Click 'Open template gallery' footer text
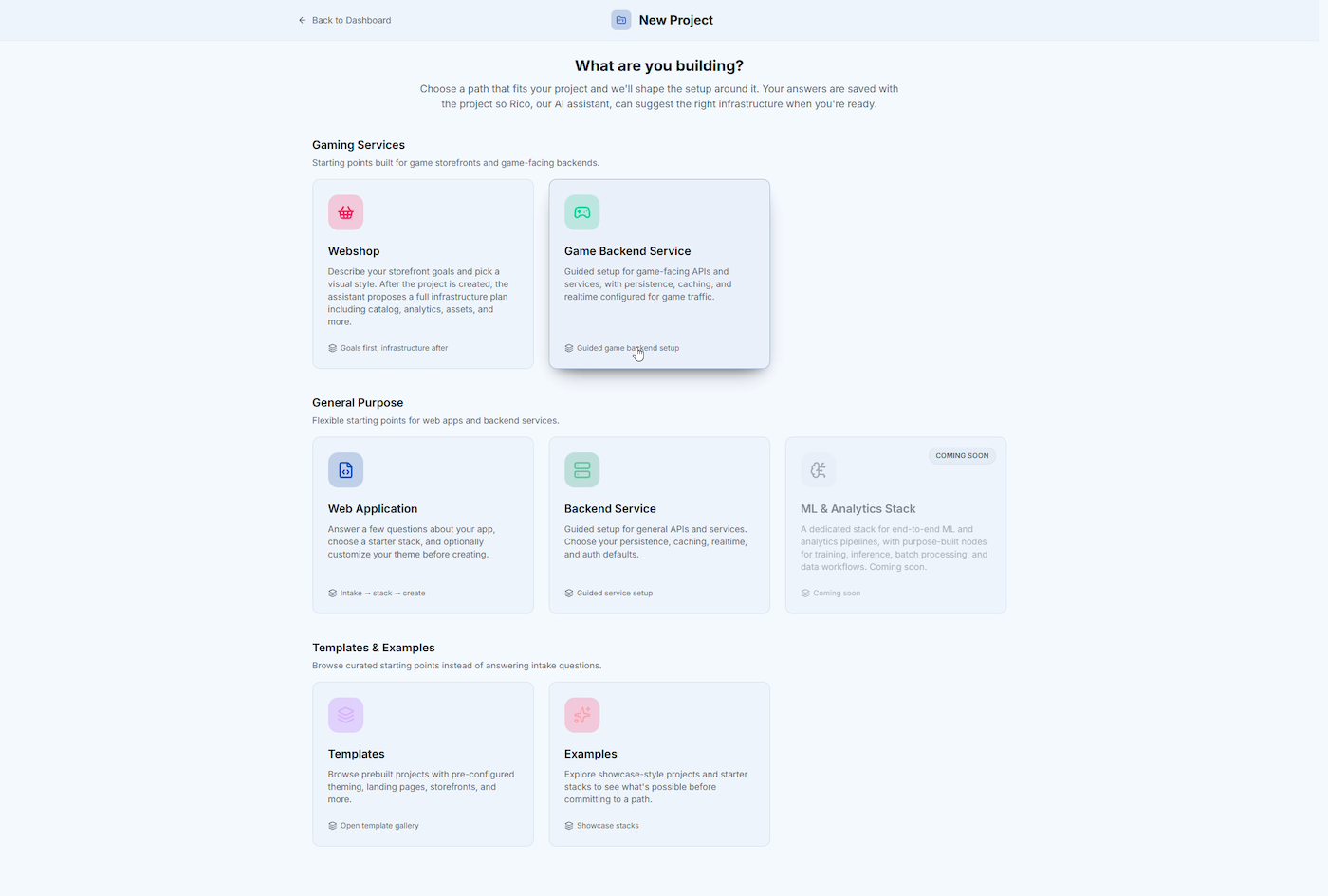 pos(379,826)
